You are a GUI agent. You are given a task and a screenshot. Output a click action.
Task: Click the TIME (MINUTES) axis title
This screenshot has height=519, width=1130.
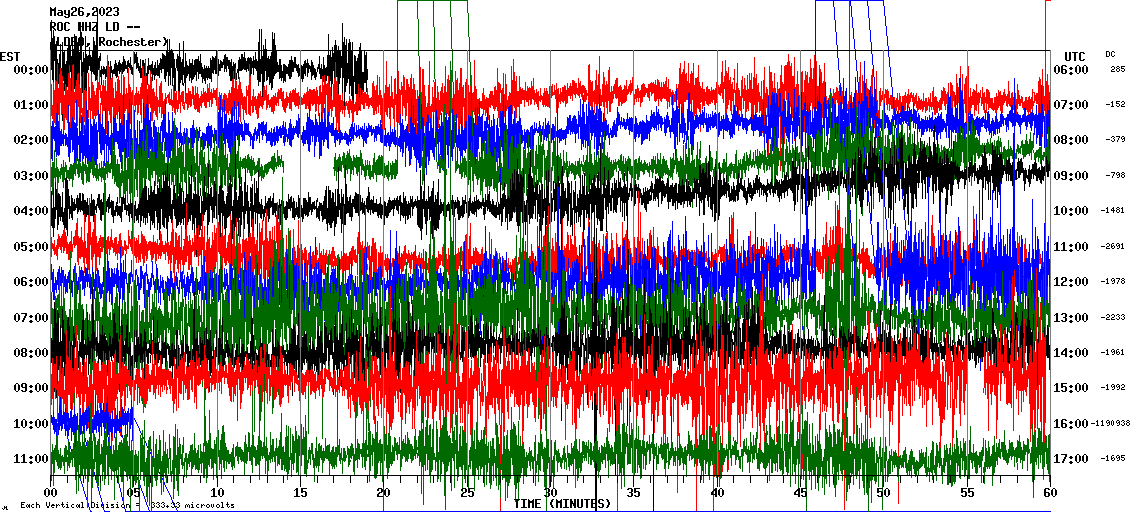pos(562,504)
